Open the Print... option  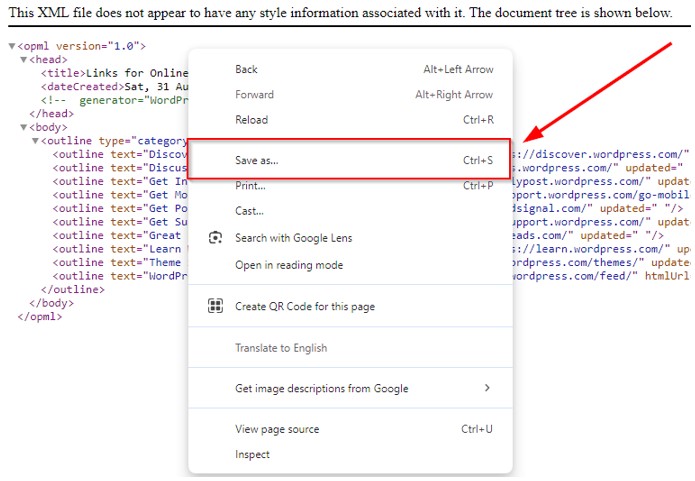[250, 186]
